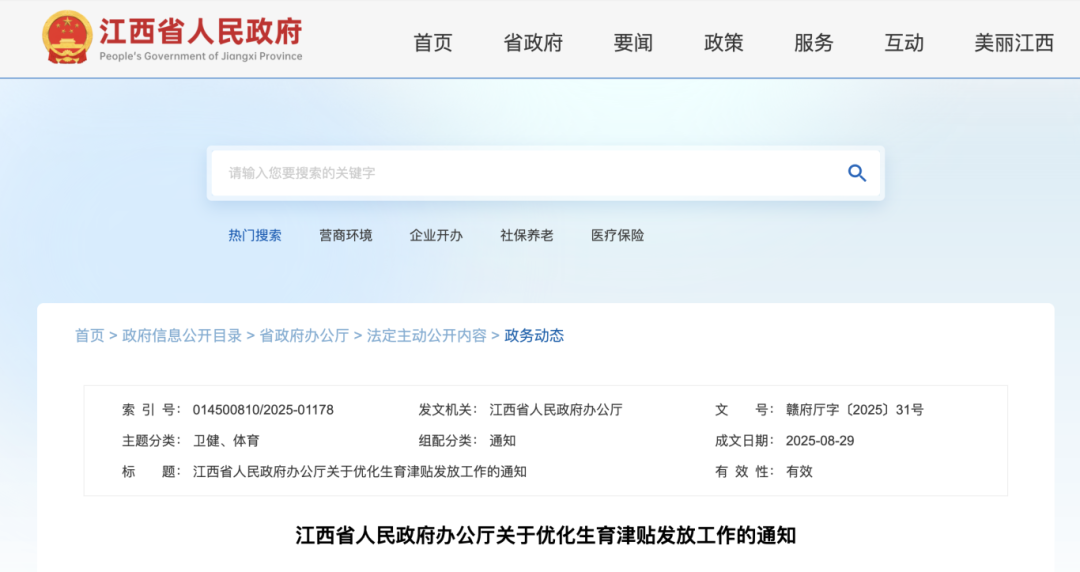Visit the 美丽江西 navigation section
Screen dimensions: 1080x572
(1014, 43)
